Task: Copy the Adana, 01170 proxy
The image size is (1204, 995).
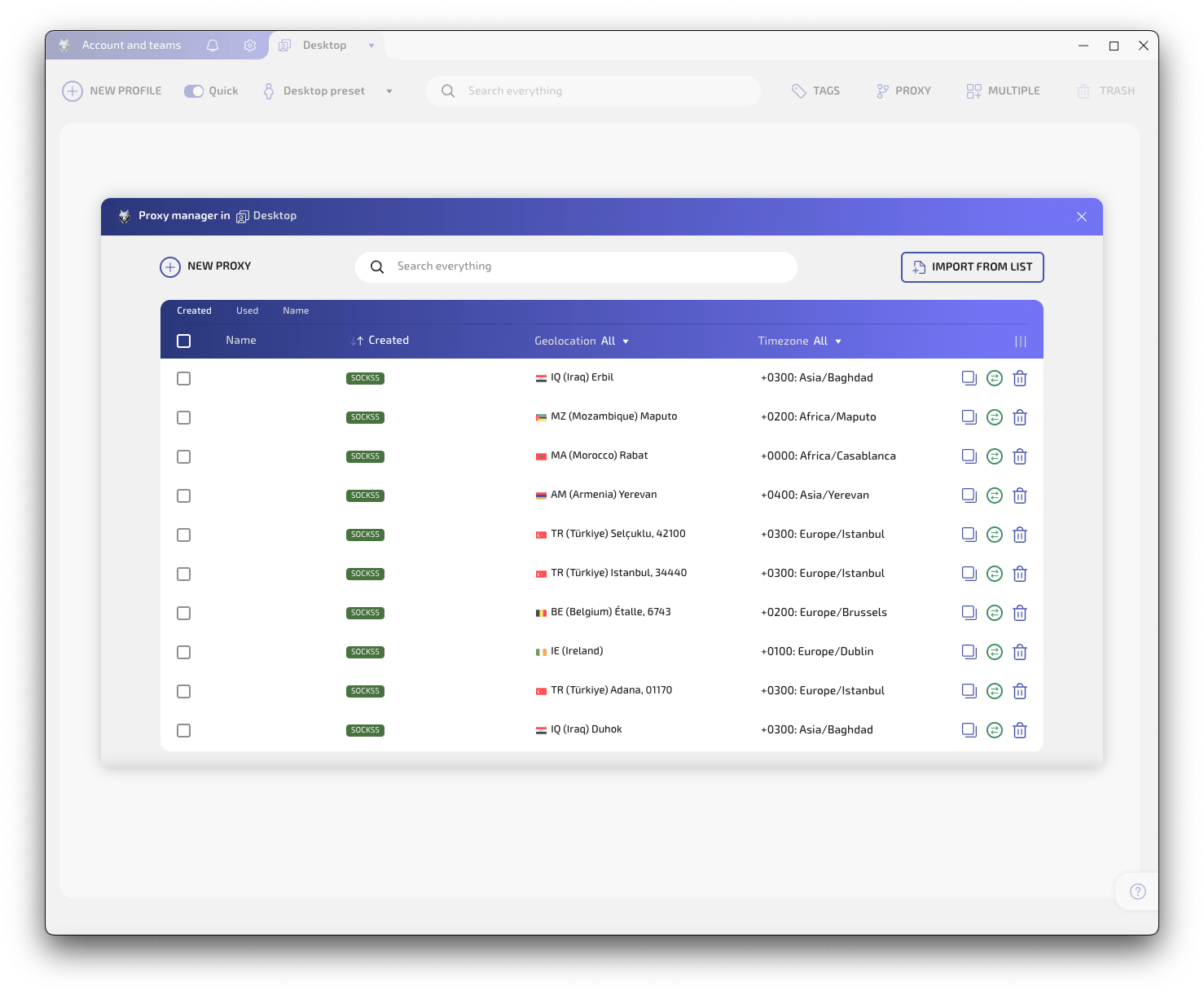Action: [x=969, y=691]
